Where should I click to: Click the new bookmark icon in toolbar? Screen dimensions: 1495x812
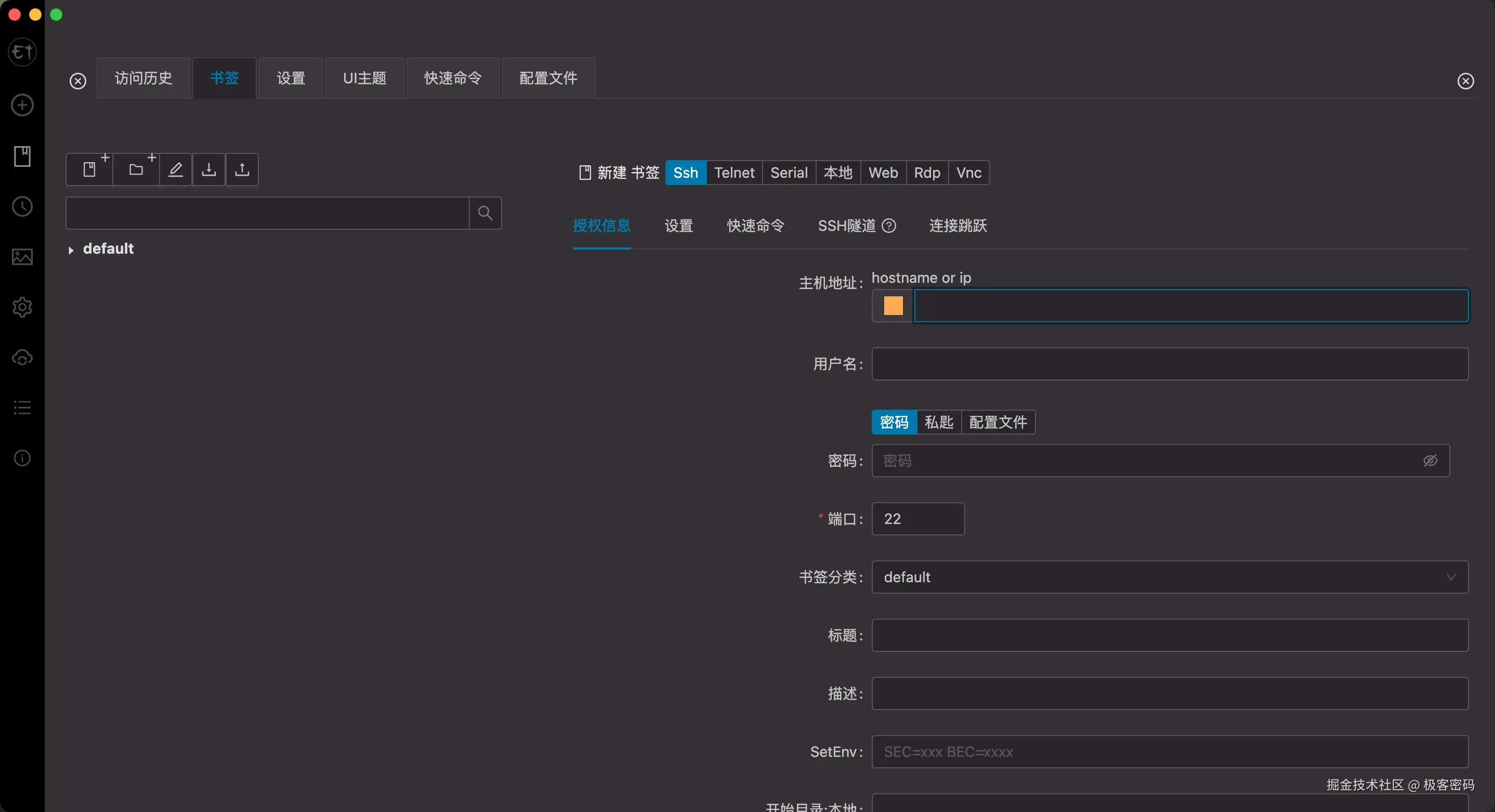[x=89, y=169]
